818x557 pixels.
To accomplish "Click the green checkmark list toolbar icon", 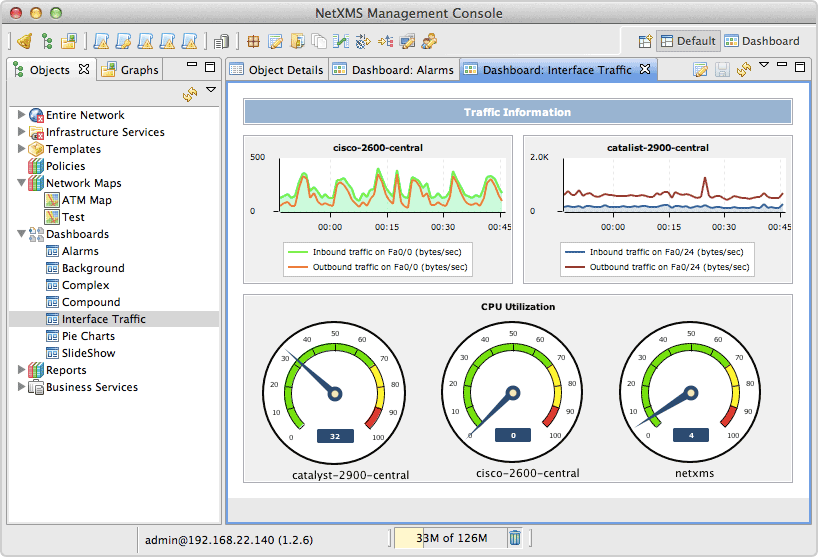I will point(341,41).
